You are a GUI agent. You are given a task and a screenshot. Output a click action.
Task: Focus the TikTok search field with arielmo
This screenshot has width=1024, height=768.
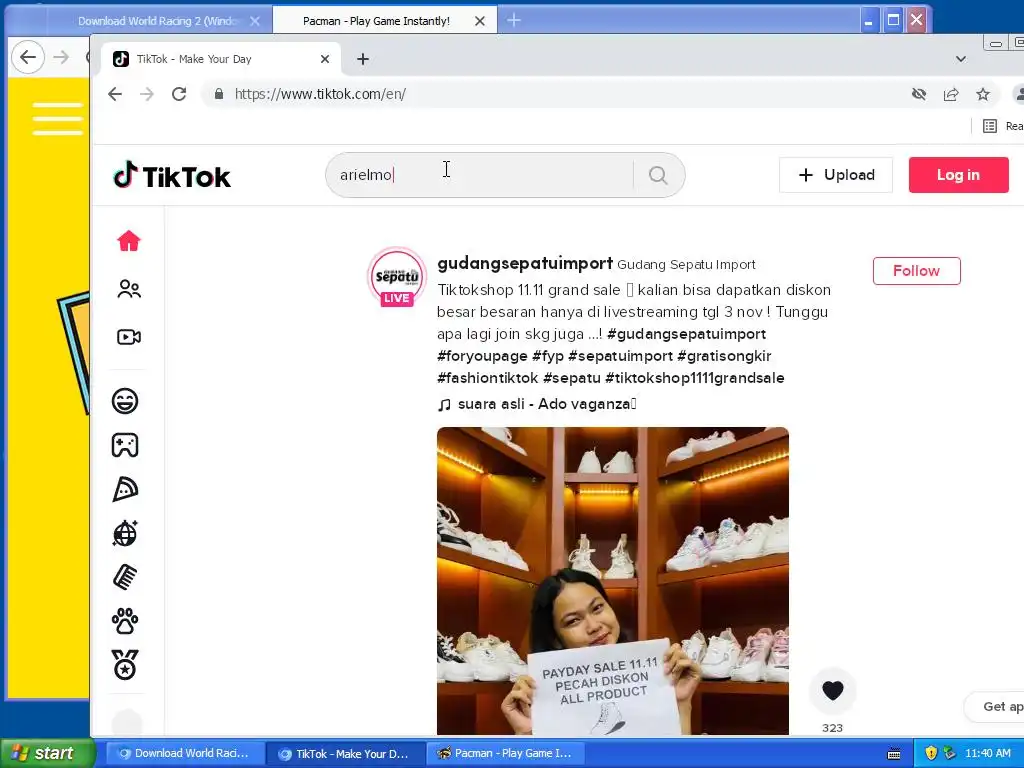pyautogui.click(x=480, y=175)
